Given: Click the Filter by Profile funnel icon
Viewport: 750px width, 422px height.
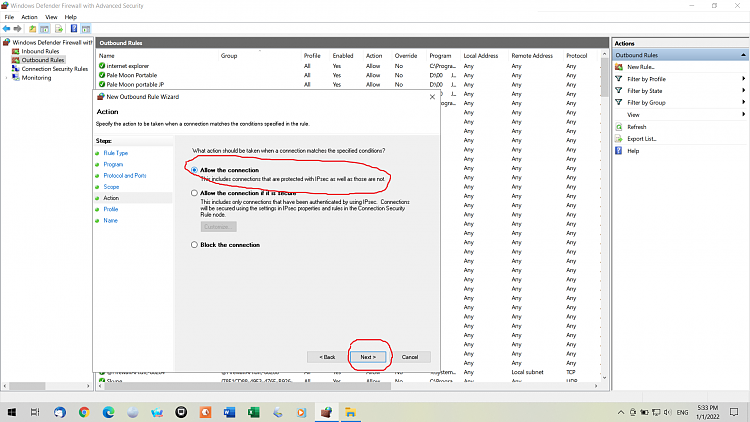Looking at the screenshot, I should 618,79.
